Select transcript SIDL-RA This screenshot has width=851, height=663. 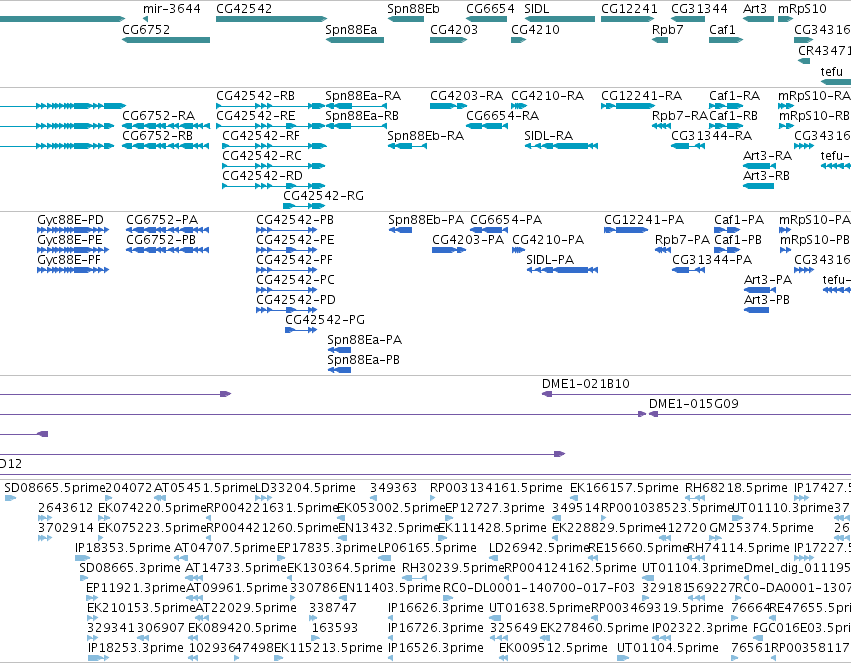[x=561, y=146]
